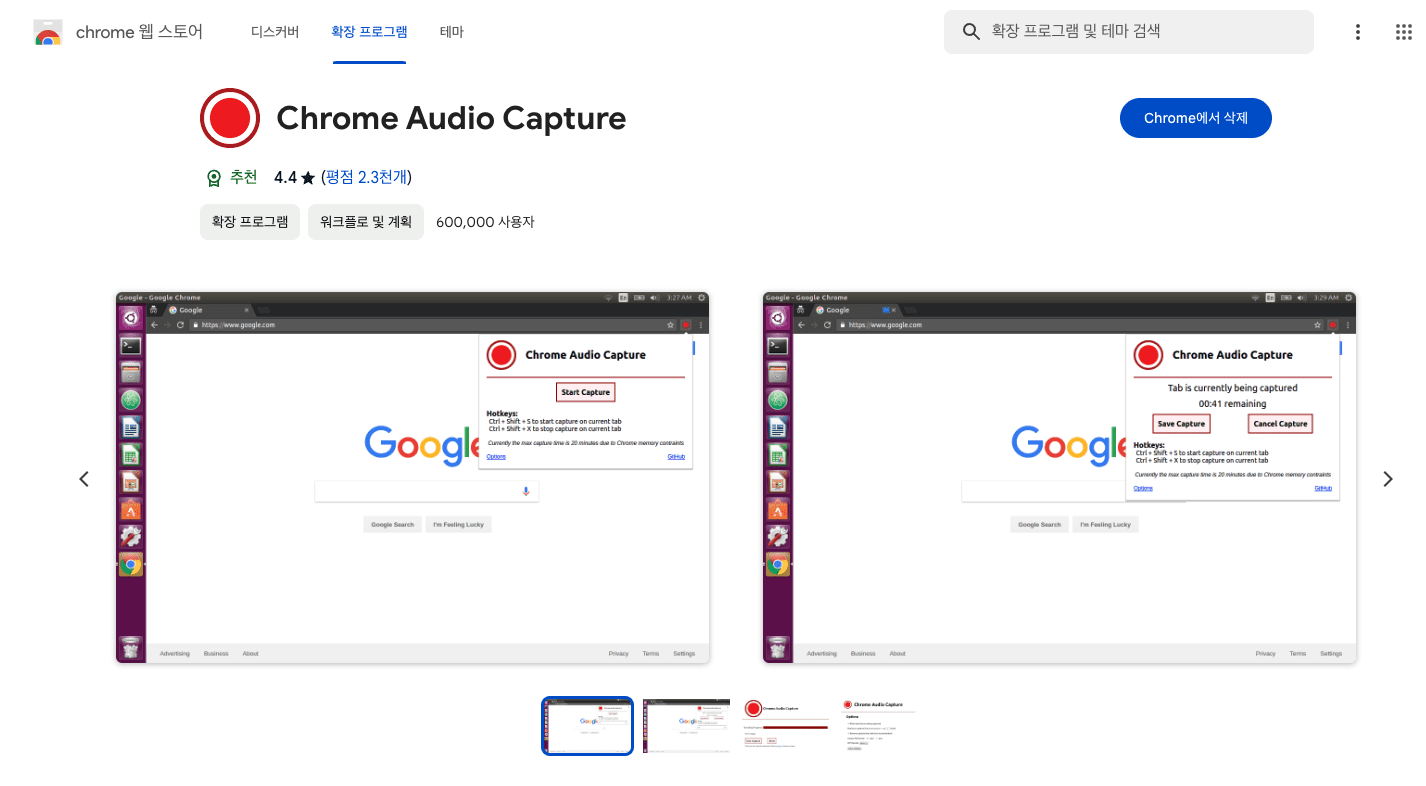Click the 워크플로 및 계획 category chip
1426x786 pixels.
tap(366, 222)
